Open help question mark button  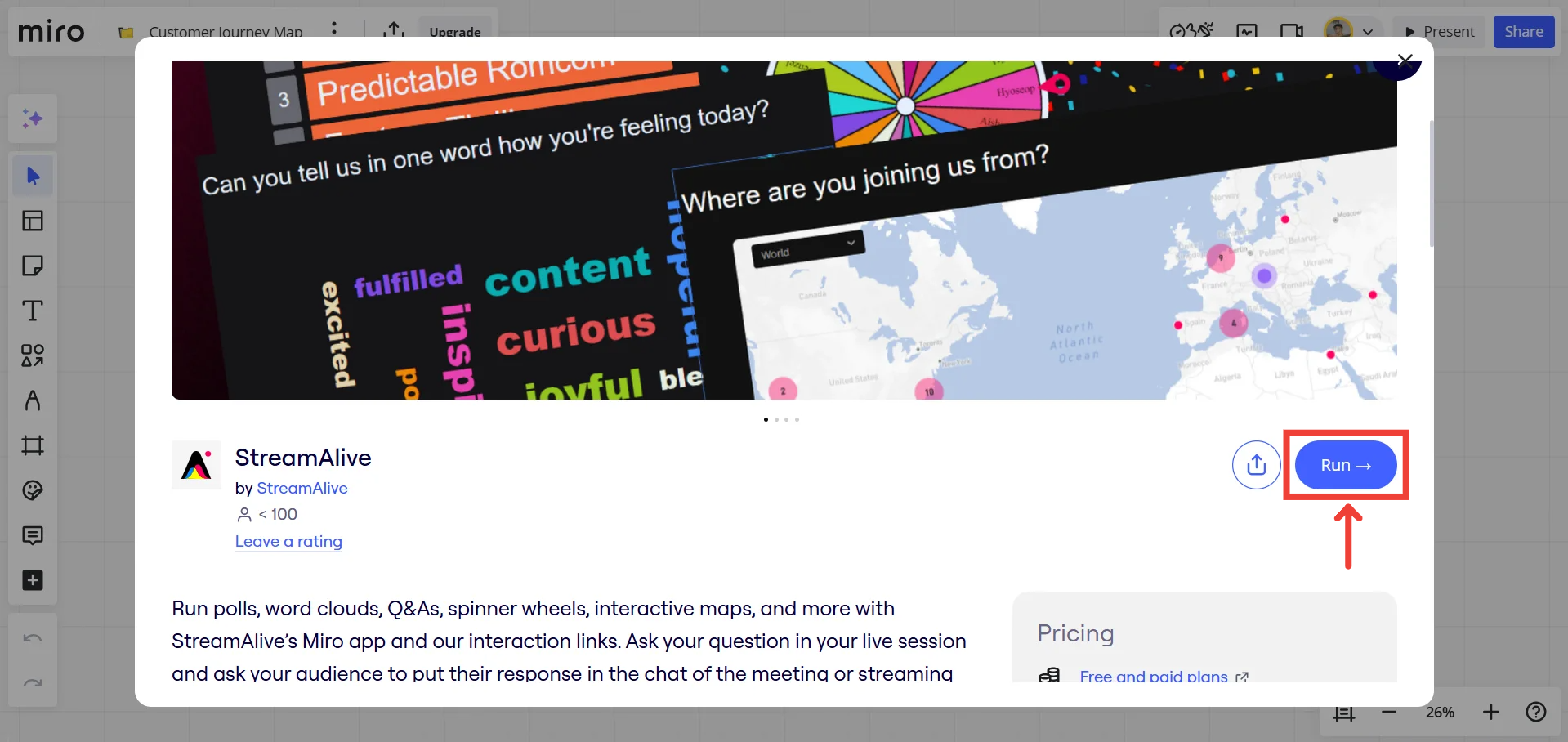[x=1536, y=713]
